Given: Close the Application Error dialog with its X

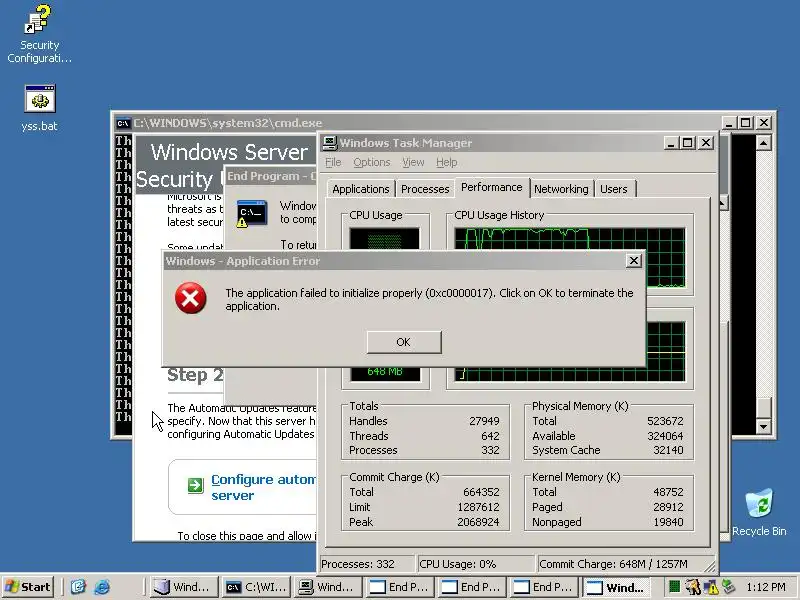Looking at the screenshot, I should pos(633,261).
